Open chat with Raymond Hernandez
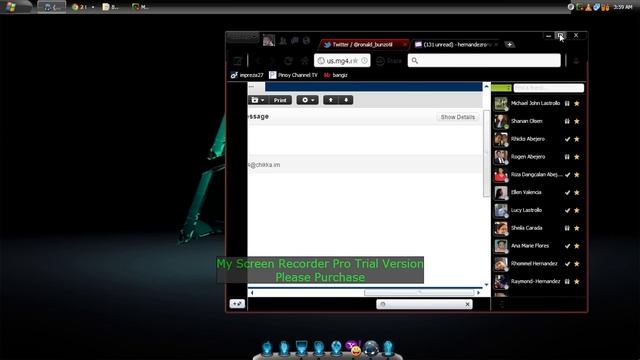Image resolution: width=640 pixels, height=360 pixels. pyautogui.click(x=535, y=281)
